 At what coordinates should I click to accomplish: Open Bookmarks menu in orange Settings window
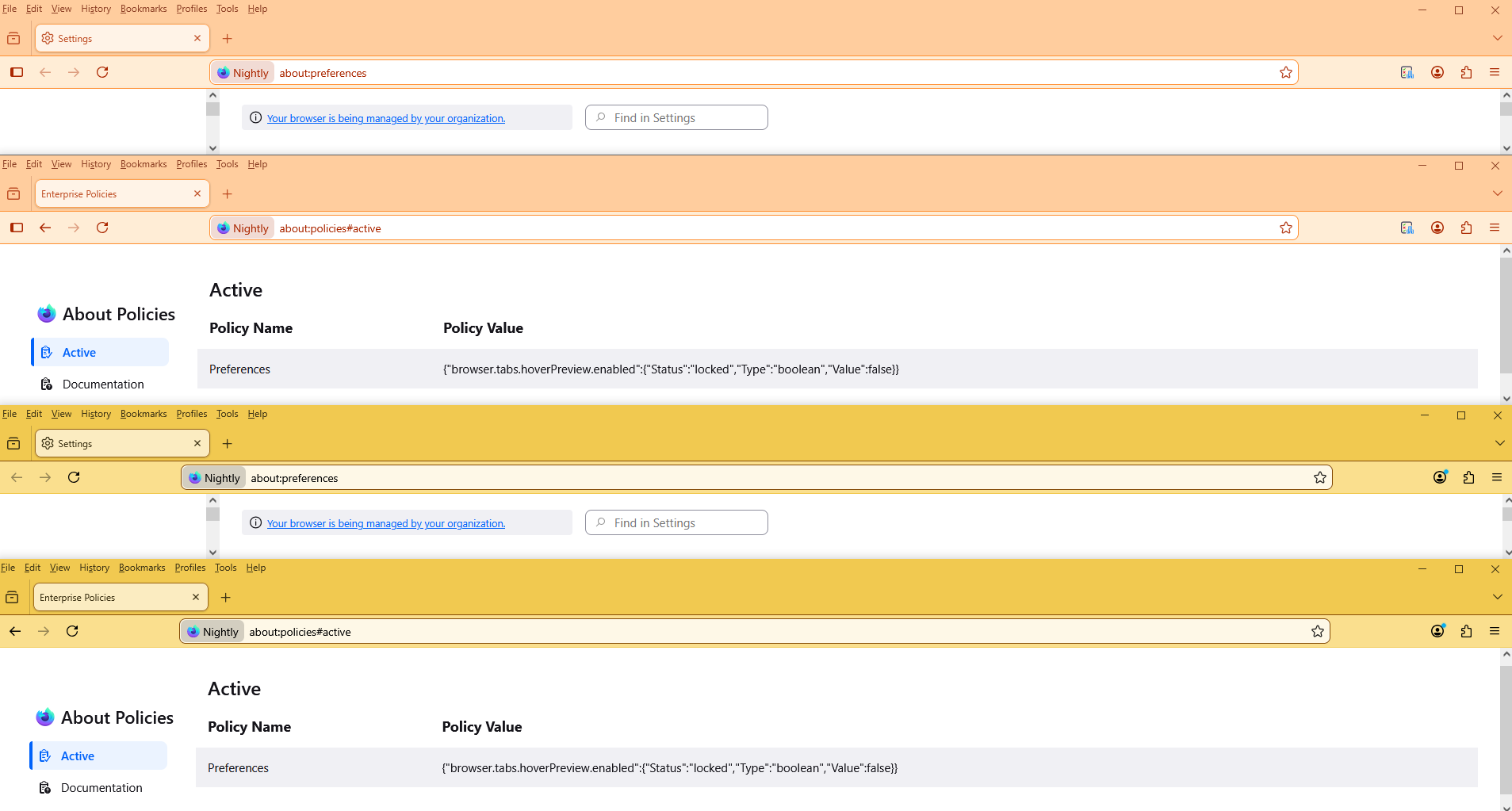point(144,9)
